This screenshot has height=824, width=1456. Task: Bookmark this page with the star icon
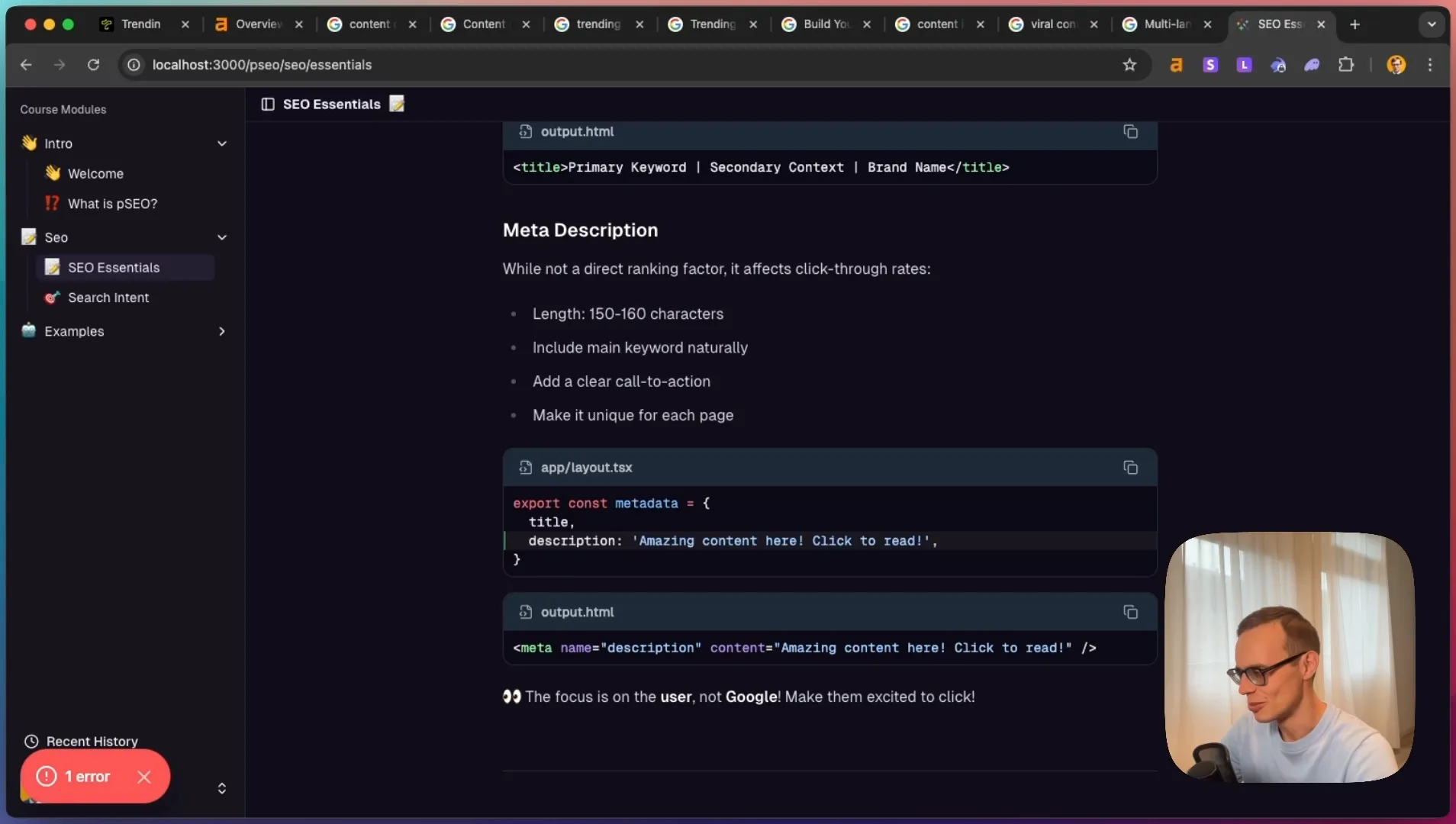(x=1129, y=65)
